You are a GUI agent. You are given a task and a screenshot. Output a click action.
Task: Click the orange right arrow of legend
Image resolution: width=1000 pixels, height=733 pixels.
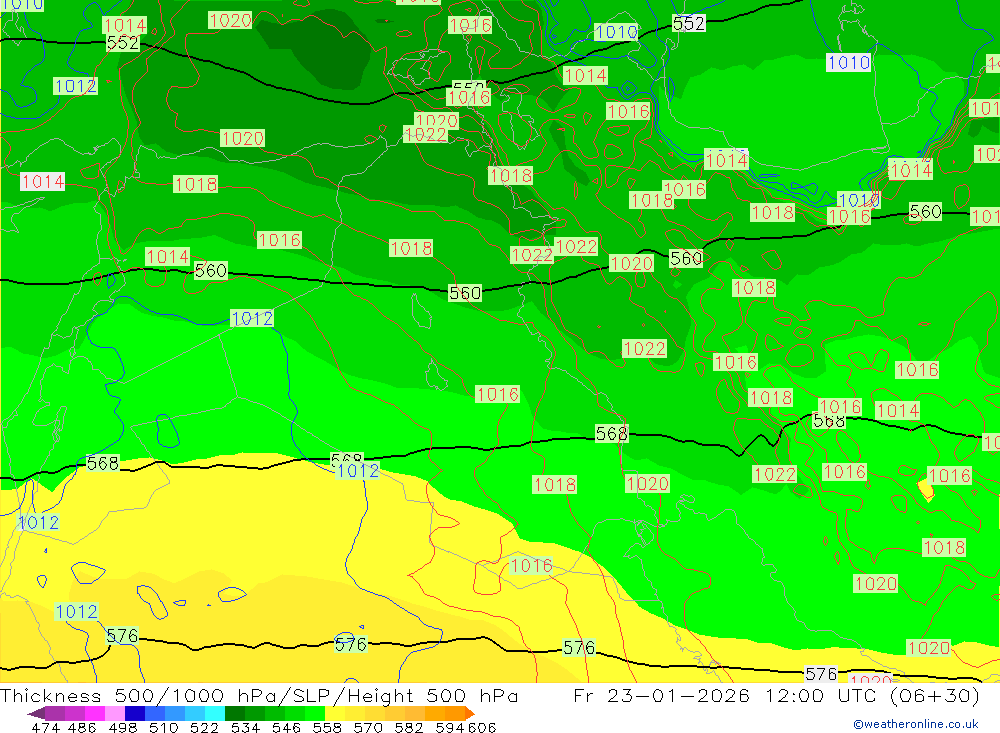[469, 713]
